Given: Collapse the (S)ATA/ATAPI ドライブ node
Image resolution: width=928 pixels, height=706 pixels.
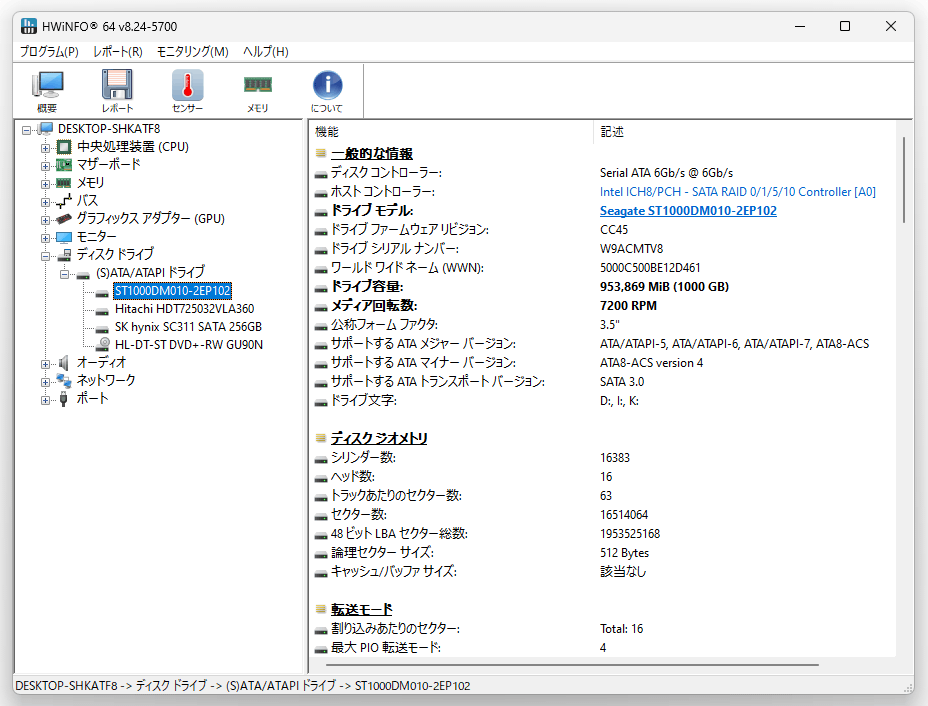Looking at the screenshot, I should (65, 274).
